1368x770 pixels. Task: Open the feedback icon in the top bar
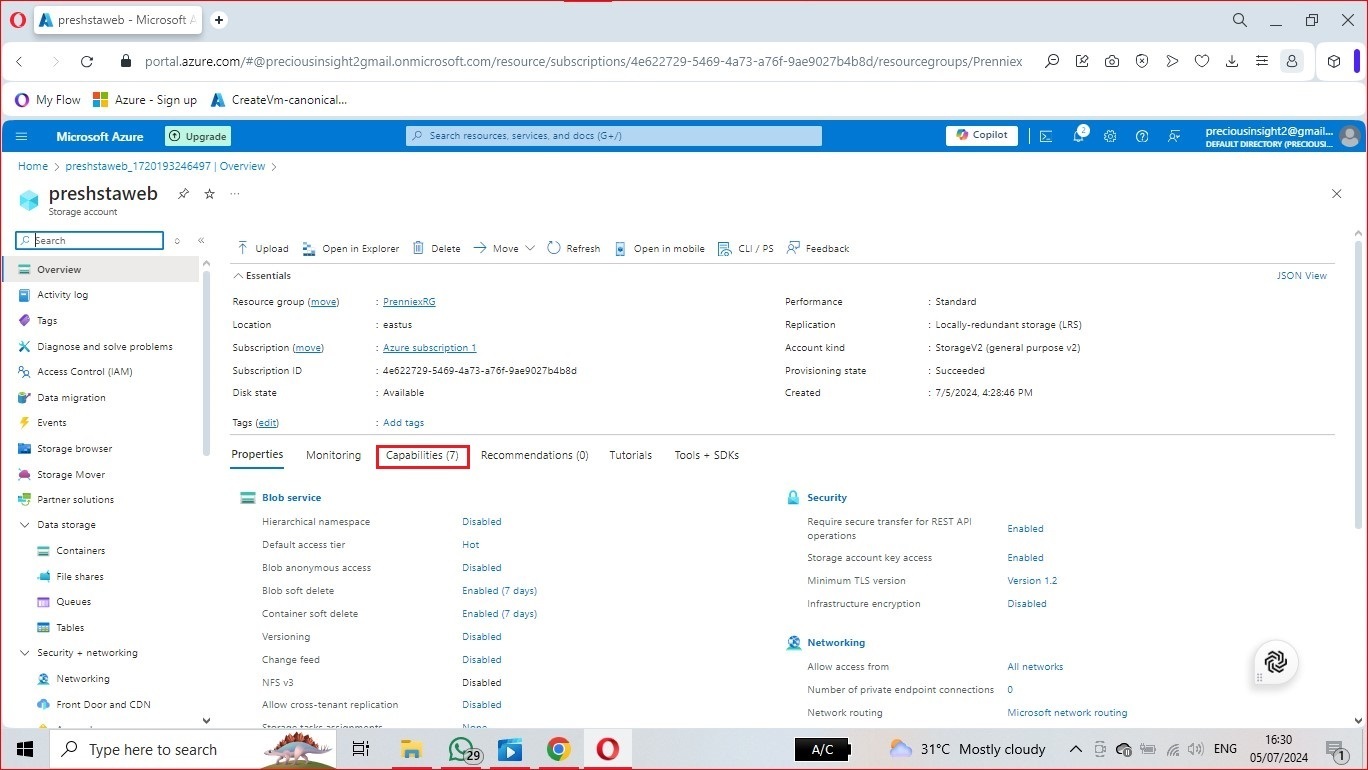1174,136
